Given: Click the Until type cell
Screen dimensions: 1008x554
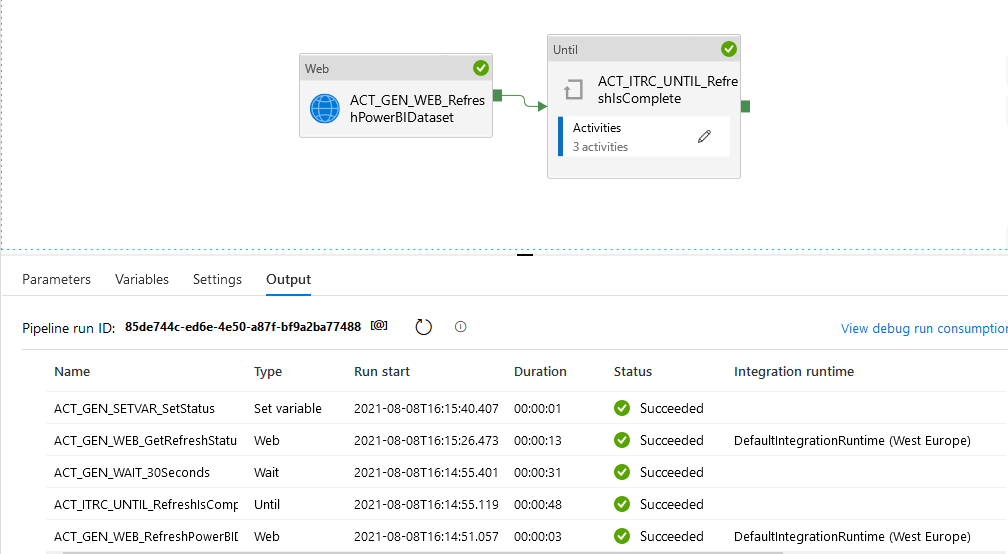Looking at the screenshot, I should coord(267,505).
